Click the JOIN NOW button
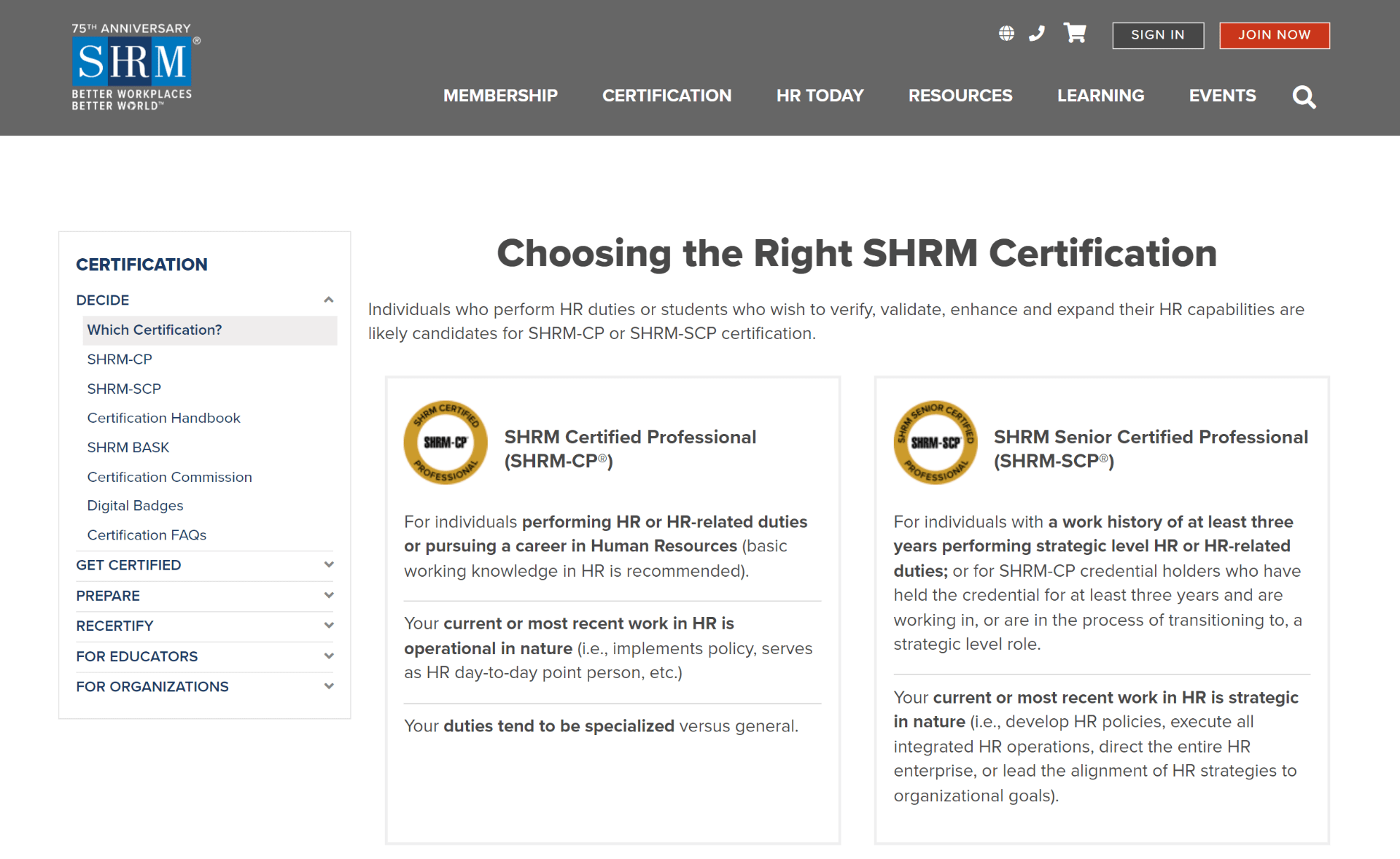 click(1274, 35)
